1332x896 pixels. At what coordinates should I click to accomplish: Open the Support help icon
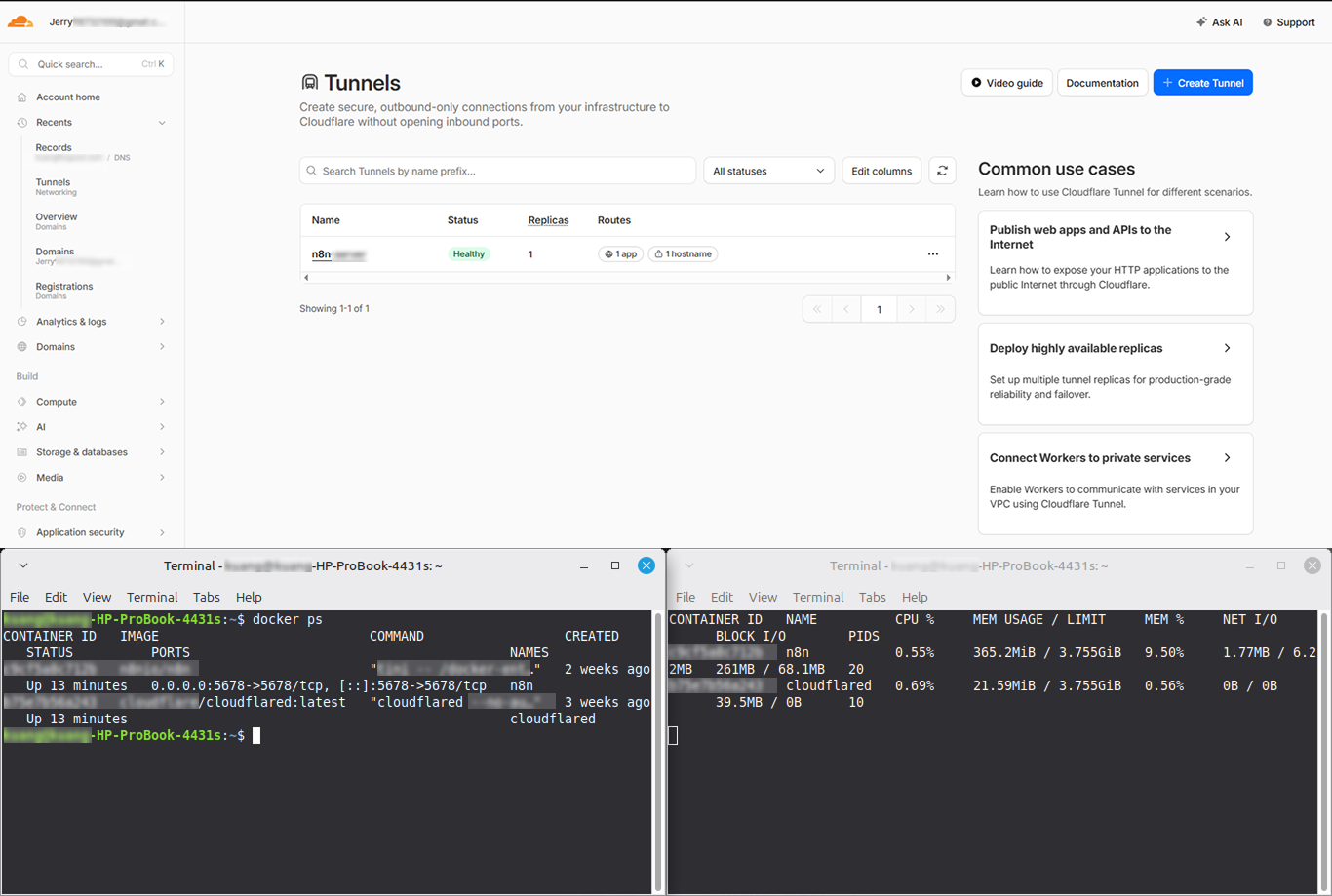coord(1268,22)
